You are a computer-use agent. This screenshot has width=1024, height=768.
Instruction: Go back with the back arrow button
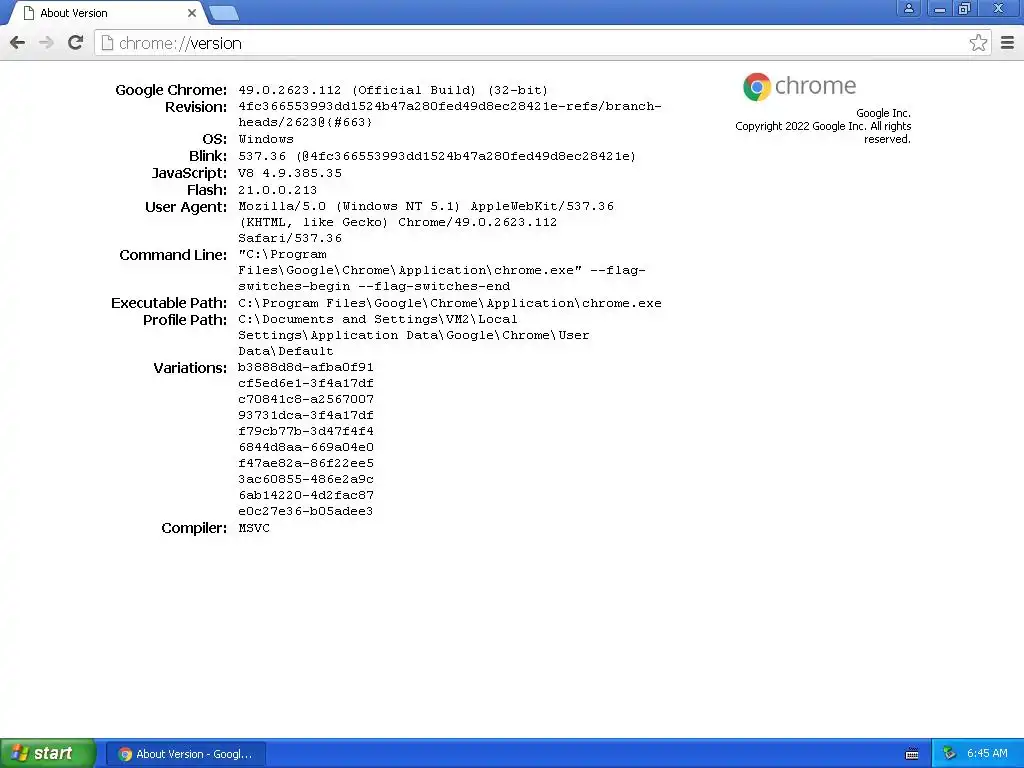click(x=18, y=43)
